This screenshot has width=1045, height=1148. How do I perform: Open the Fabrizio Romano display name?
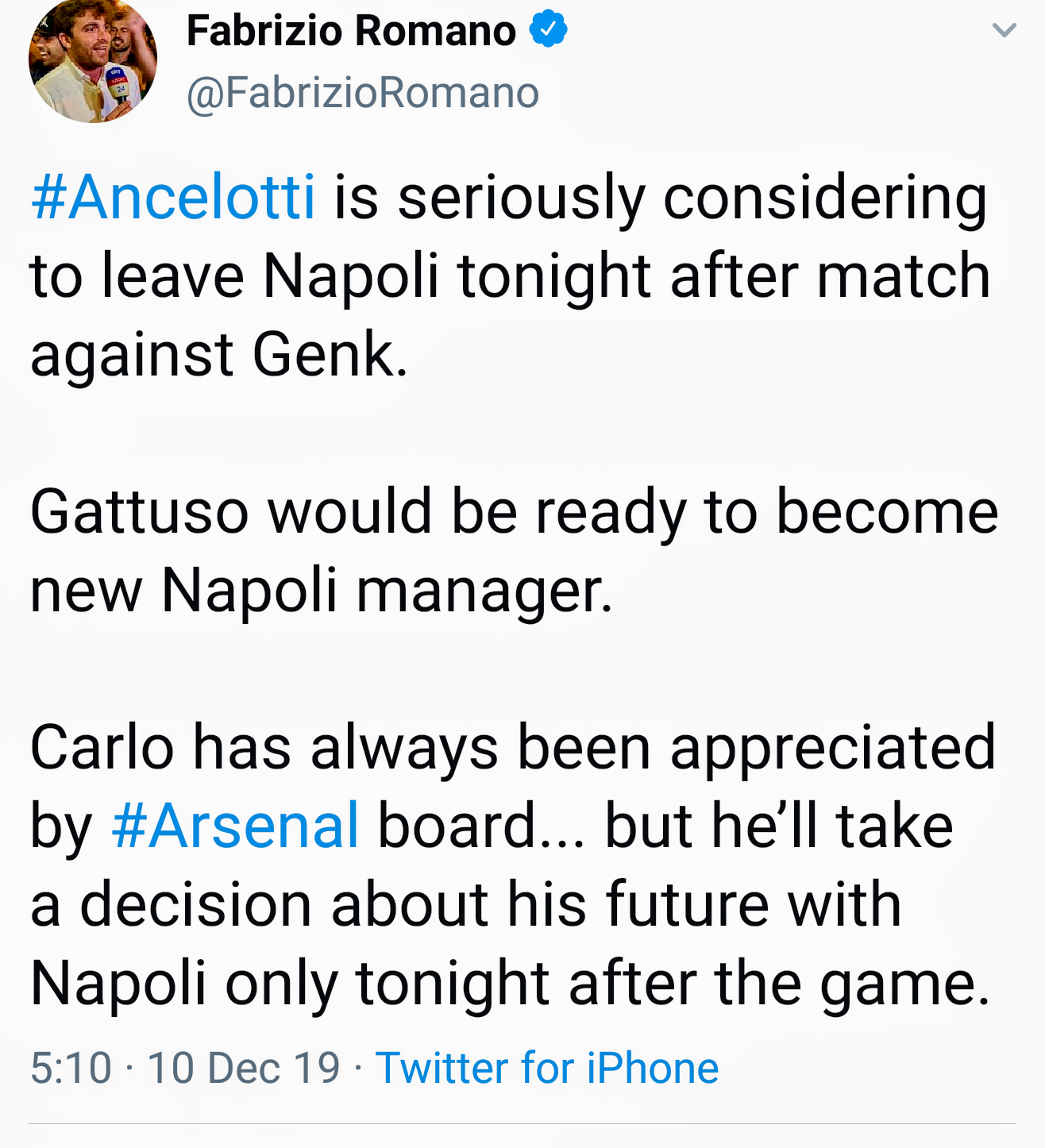pyautogui.click(x=351, y=32)
